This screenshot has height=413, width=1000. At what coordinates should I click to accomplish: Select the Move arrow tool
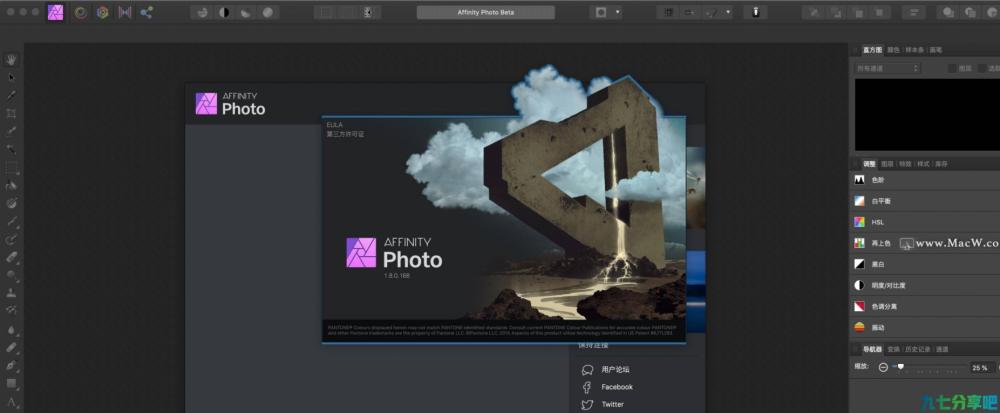11,77
